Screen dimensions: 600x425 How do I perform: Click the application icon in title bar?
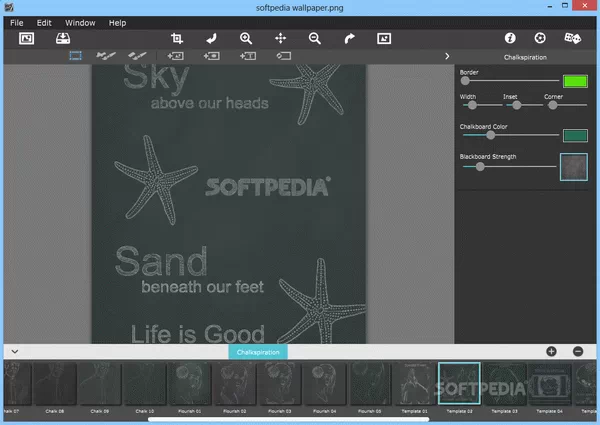[x=8, y=7]
